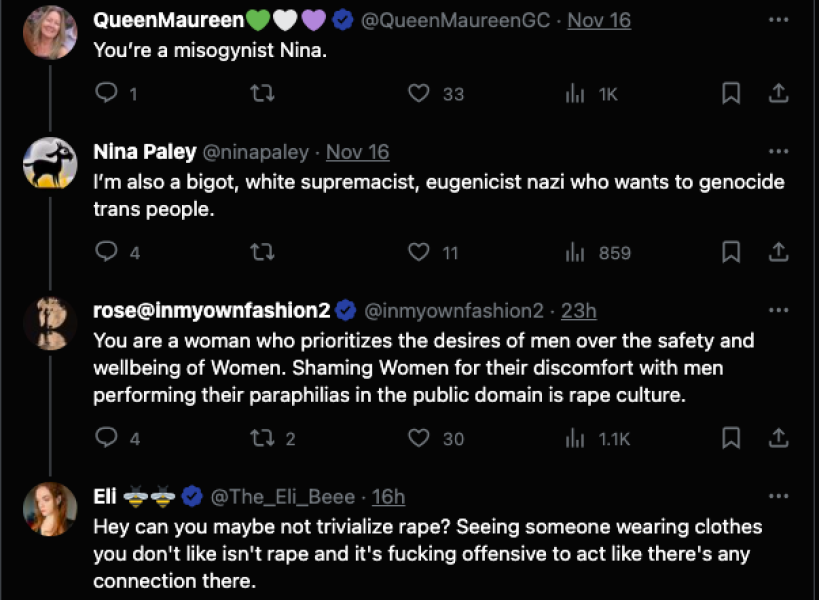Open more options on Nina Paley's tweet
Viewport: 819px width, 600px height.
coord(778,152)
